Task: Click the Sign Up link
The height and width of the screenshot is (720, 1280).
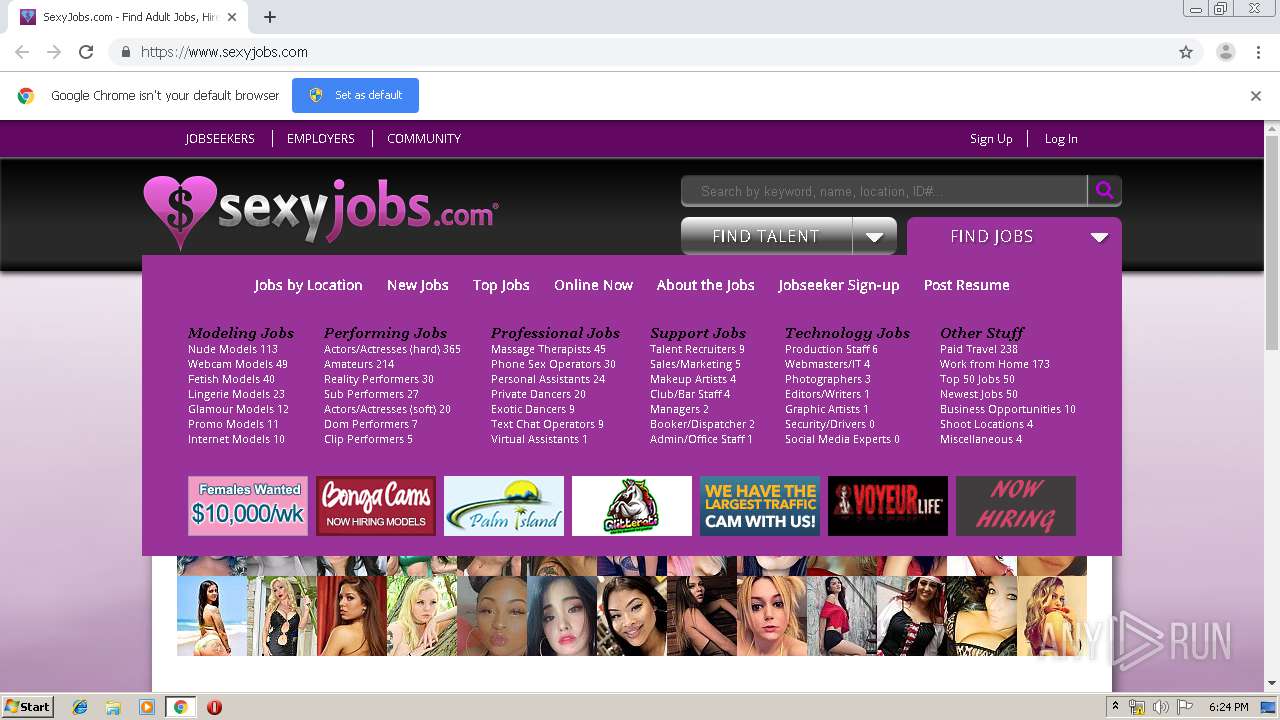Action: 991,139
